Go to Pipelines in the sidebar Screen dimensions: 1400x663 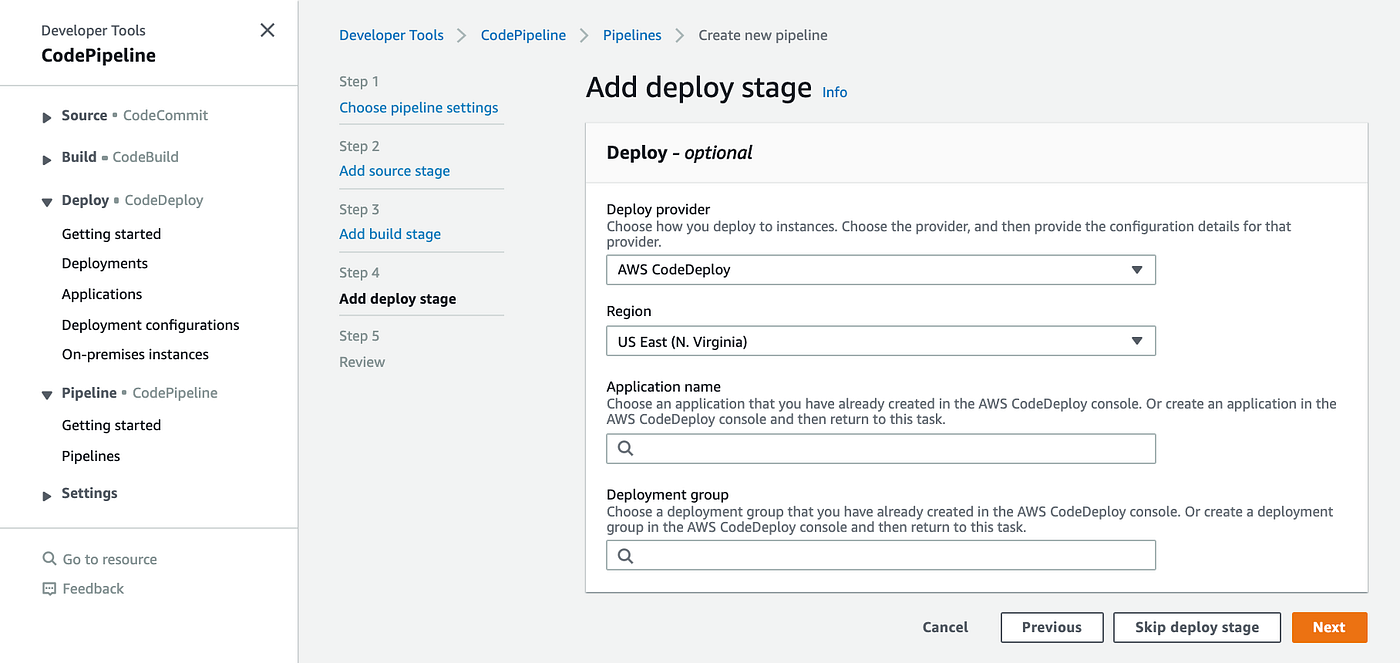91,456
